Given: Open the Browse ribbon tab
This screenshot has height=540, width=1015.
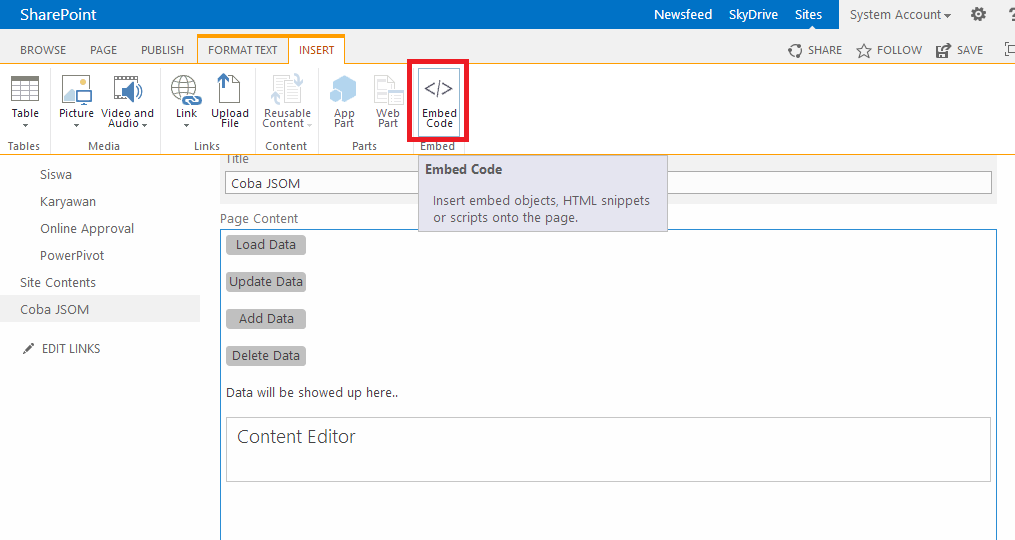Looking at the screenshot, I should coord(43,50).
